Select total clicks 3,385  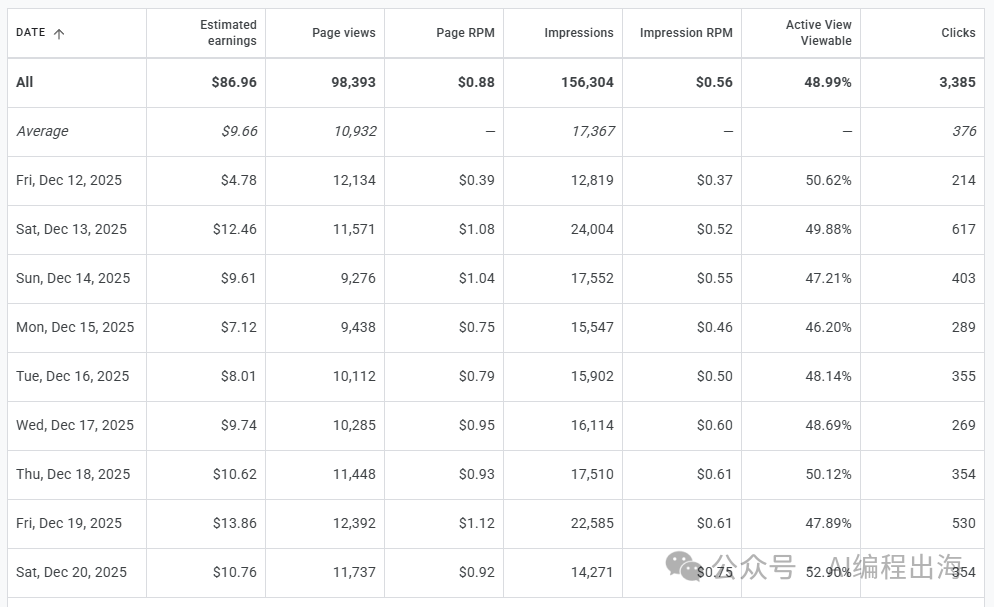(x=957, y=82)
